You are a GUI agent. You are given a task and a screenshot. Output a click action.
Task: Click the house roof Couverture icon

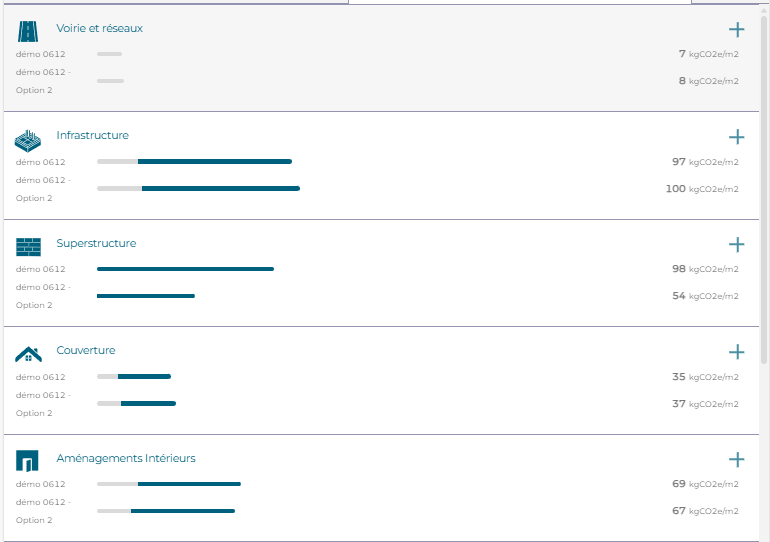pyautogui.click(x=28, y=354)
